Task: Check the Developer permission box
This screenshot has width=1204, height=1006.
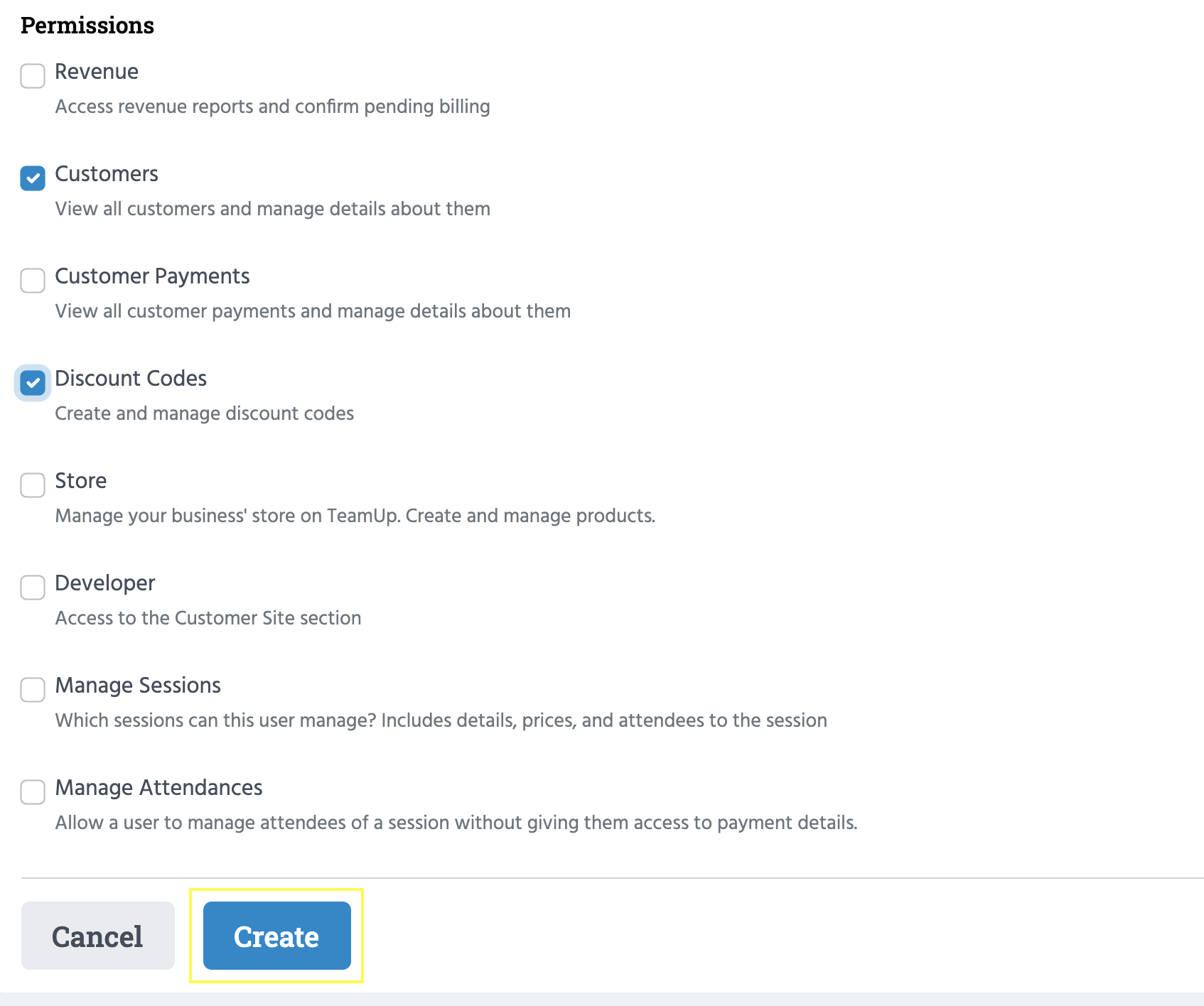Action: coord(33,588)
